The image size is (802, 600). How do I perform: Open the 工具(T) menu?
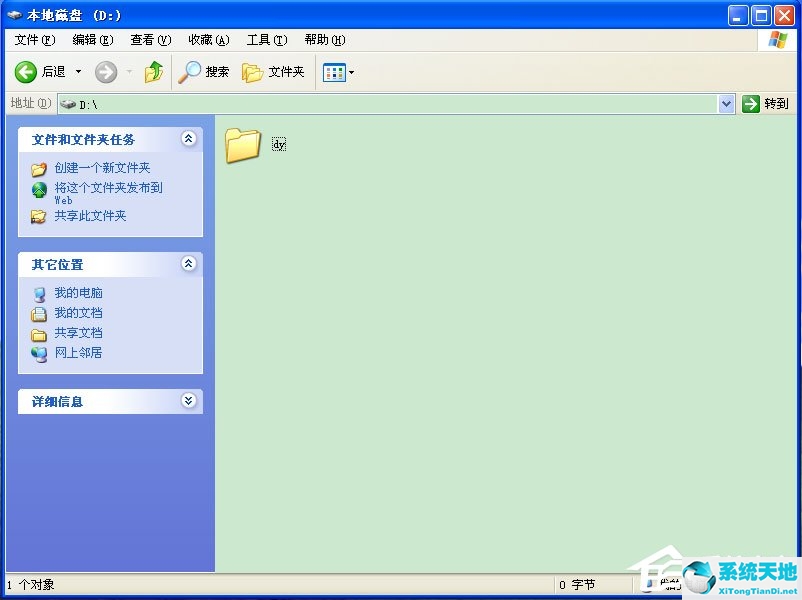coord(266,40)
